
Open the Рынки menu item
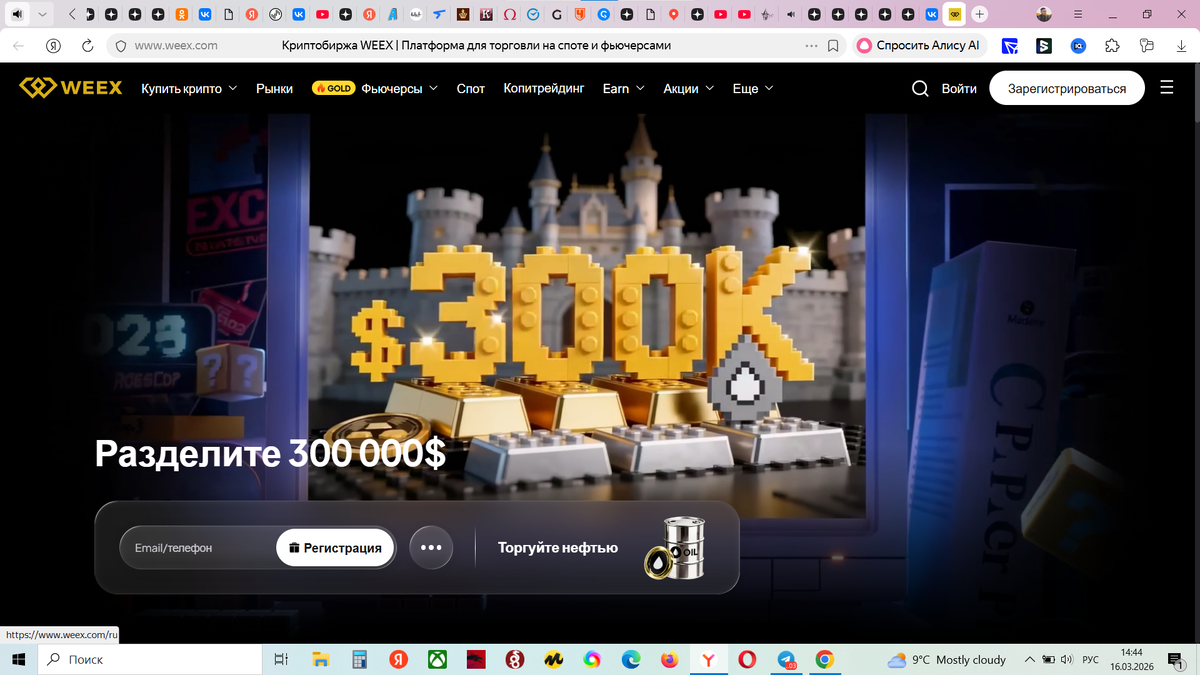[x=274, y=88]
